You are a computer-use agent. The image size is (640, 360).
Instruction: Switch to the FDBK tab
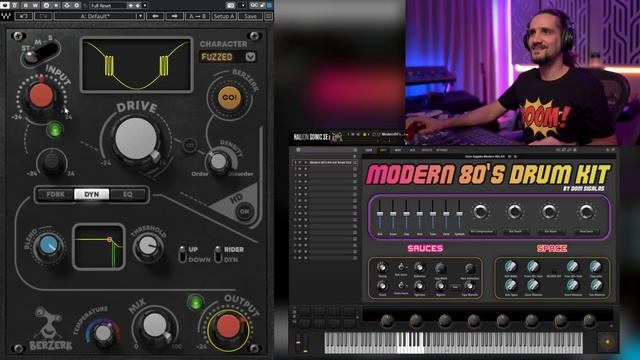click(56, 194)
